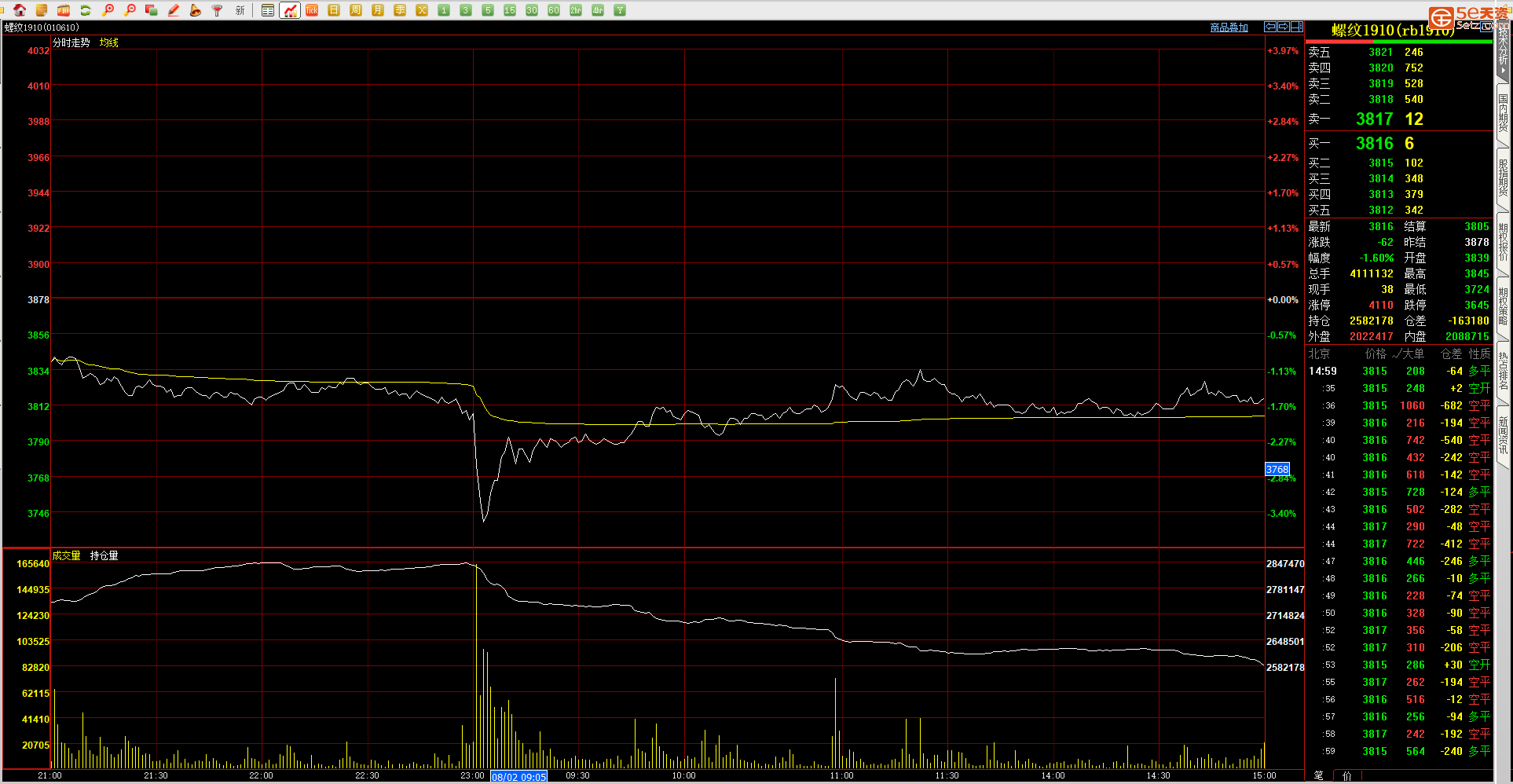The width and height of the screenshot is (1513, 784).
Task: Click the red-green overlapping windows icon
Action: [152, 10]
